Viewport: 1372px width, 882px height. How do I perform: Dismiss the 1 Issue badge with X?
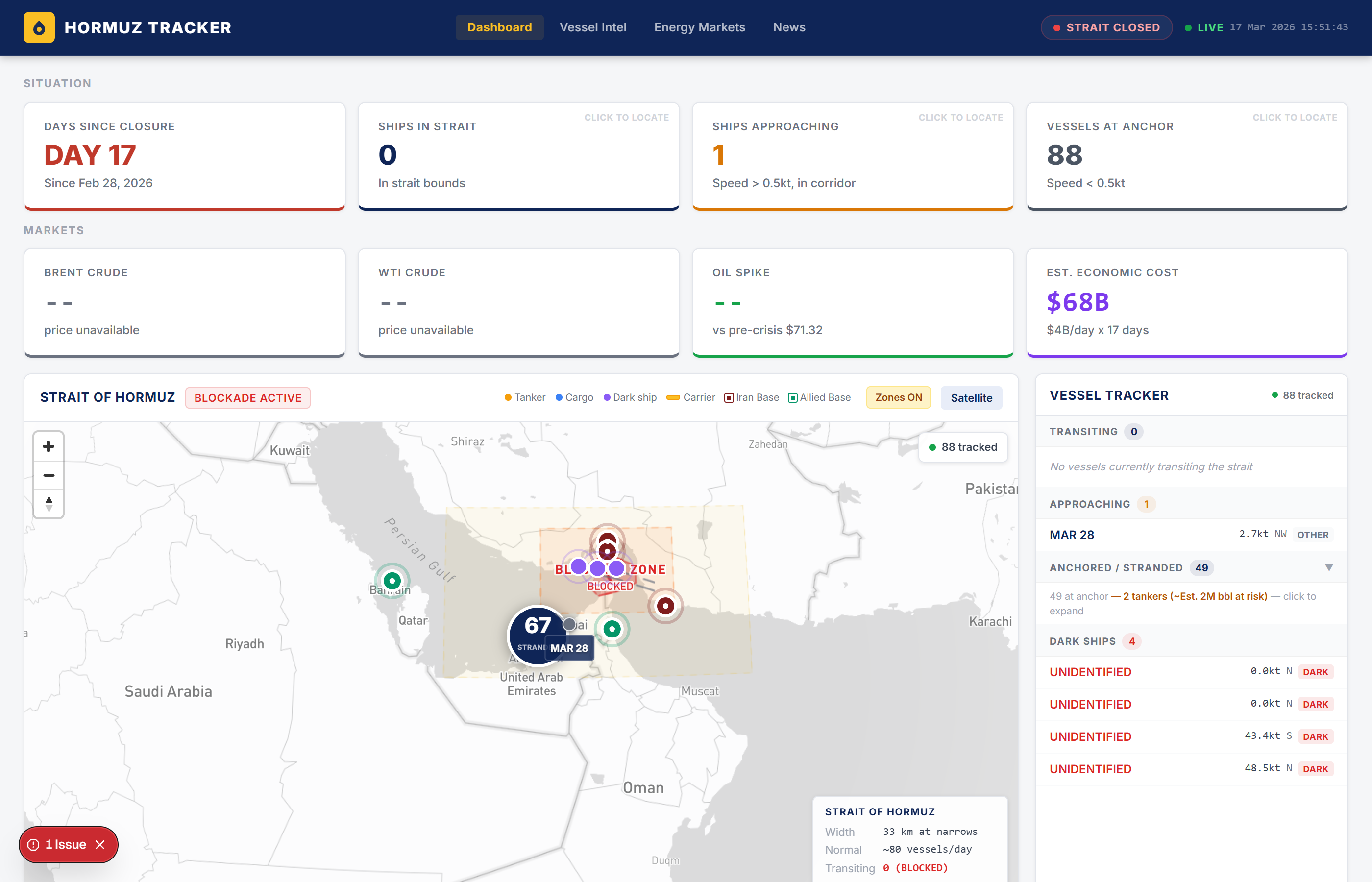100,845
